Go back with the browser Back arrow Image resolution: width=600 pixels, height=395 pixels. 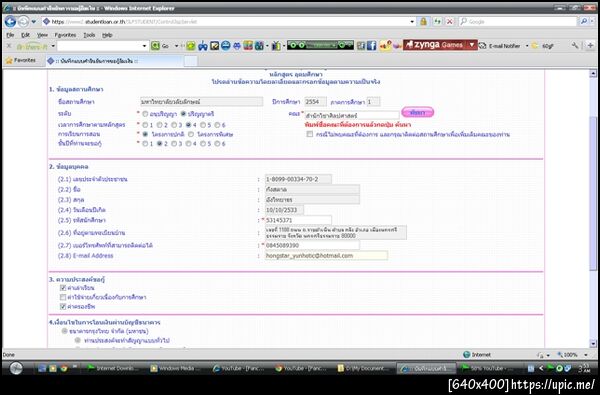pyautogui.click(x=10, y=21)
